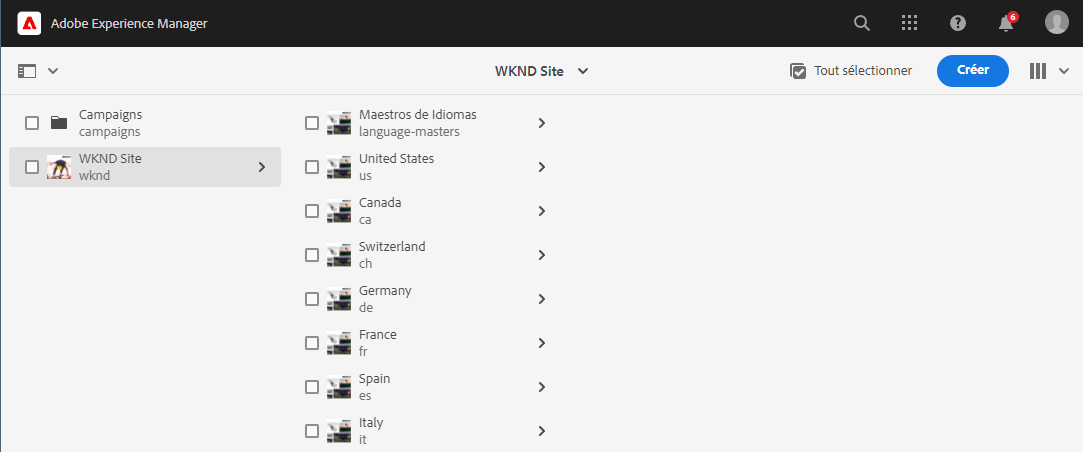Click the Campaigns folder icon
1083x452 pixels.
click(x=59, y=123)
